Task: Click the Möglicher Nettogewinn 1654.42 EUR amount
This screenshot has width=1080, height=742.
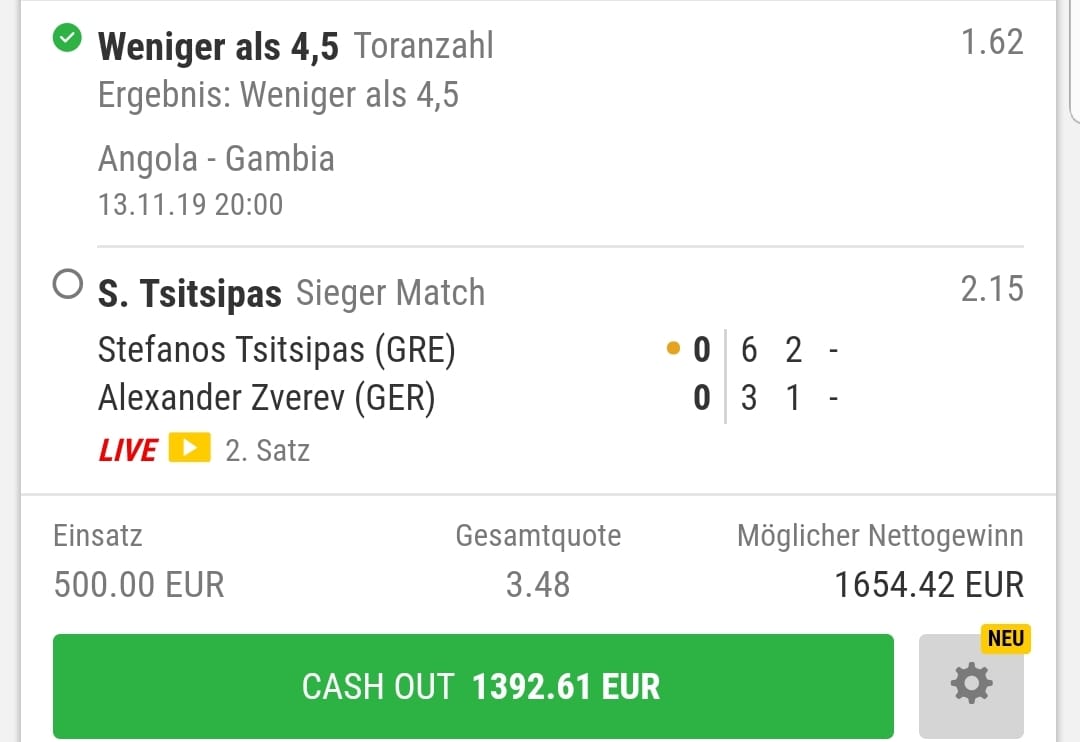Action: (929, 584)
